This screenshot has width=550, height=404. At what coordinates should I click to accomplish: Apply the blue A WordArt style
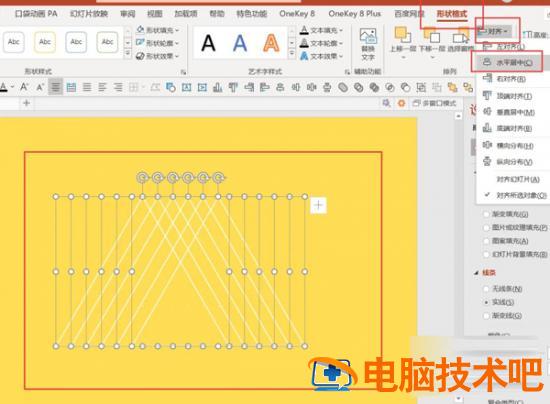pyautogui.click(x=240, y=43)
